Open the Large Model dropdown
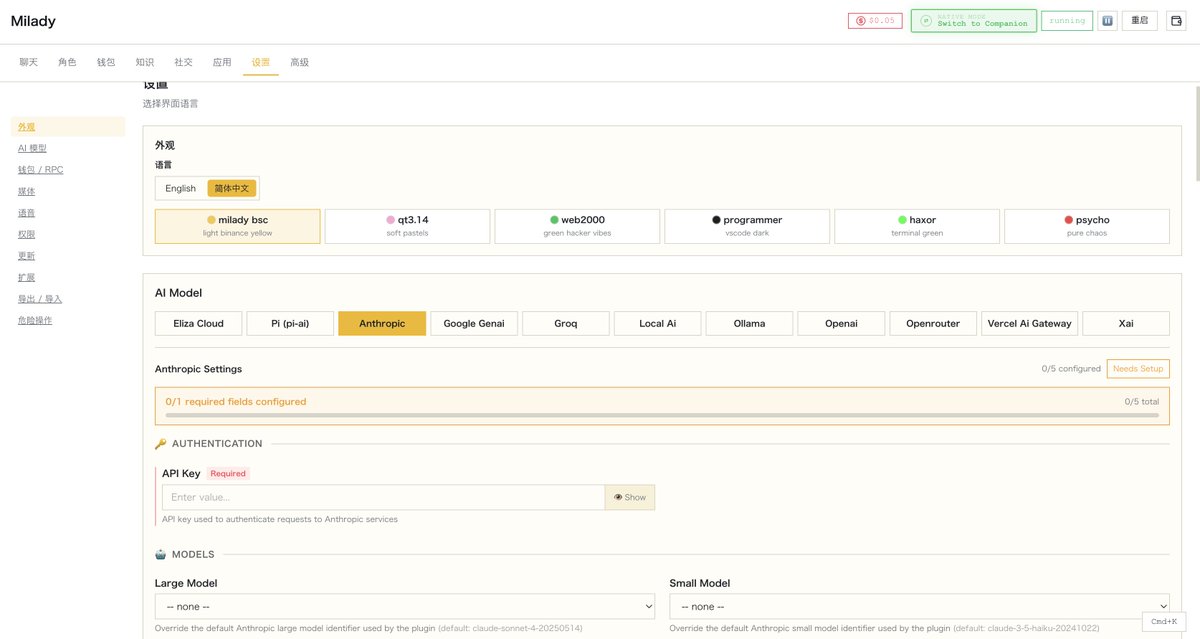The height and width of the screenshot is (639, 1200). point(405,606)
